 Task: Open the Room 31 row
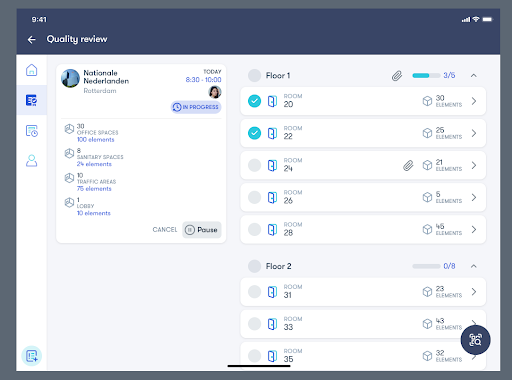pos(363,292)
